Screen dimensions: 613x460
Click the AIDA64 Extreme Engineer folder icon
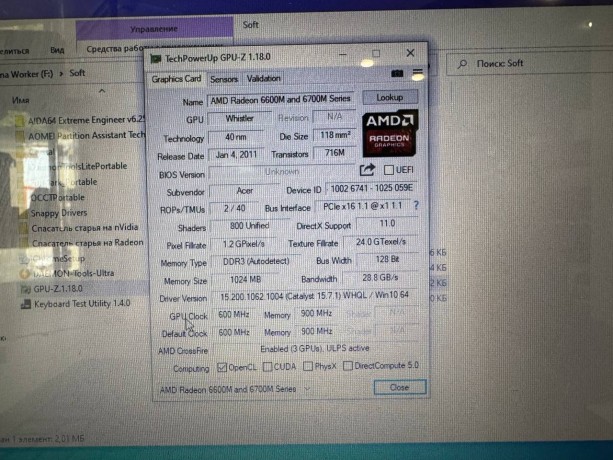pos(20,121)
